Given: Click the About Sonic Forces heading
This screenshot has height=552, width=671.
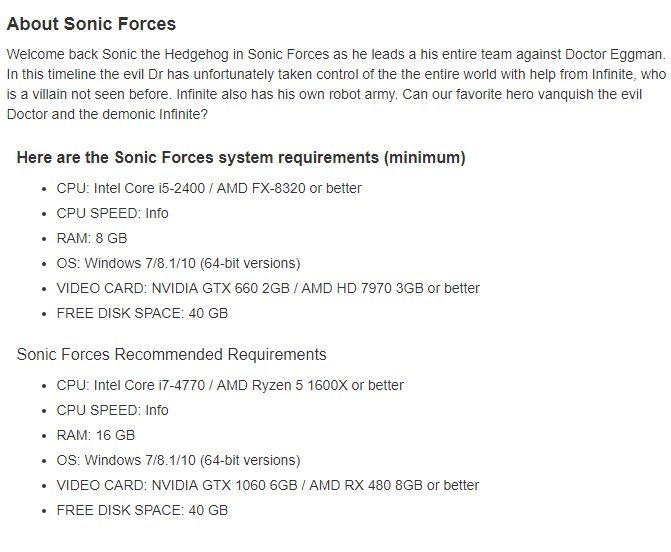Looking at the screenshot, I should click(x=91, y=23).
